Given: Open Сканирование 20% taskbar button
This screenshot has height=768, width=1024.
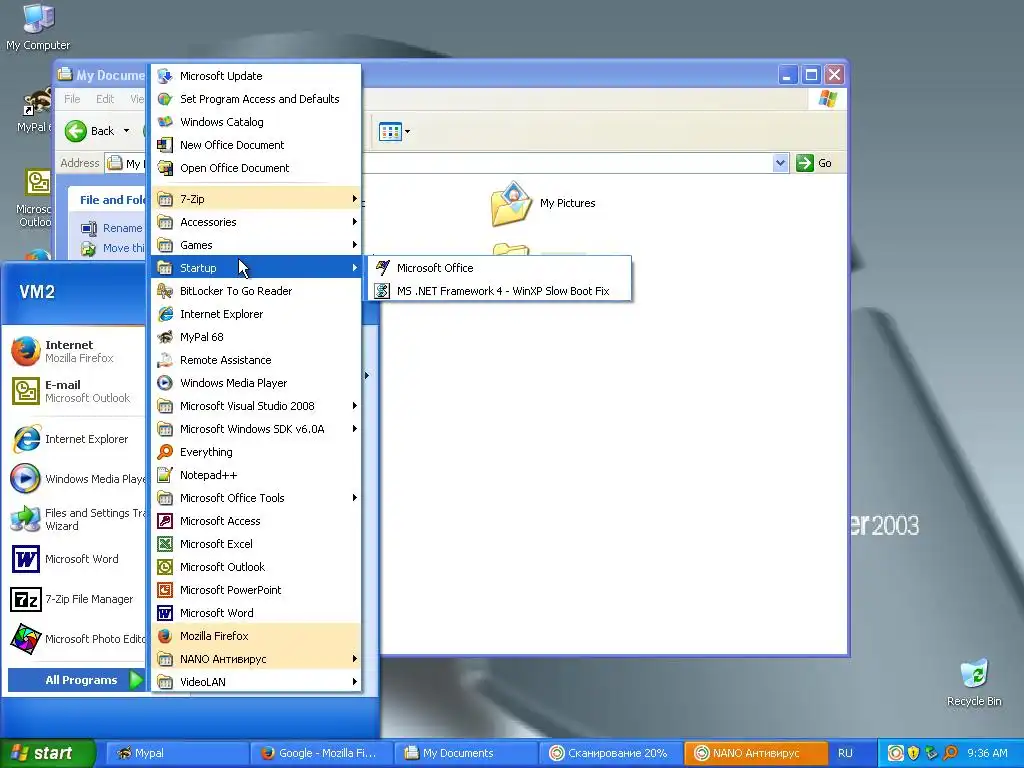Looking at the screenshot, I should (x=611, y=753).
